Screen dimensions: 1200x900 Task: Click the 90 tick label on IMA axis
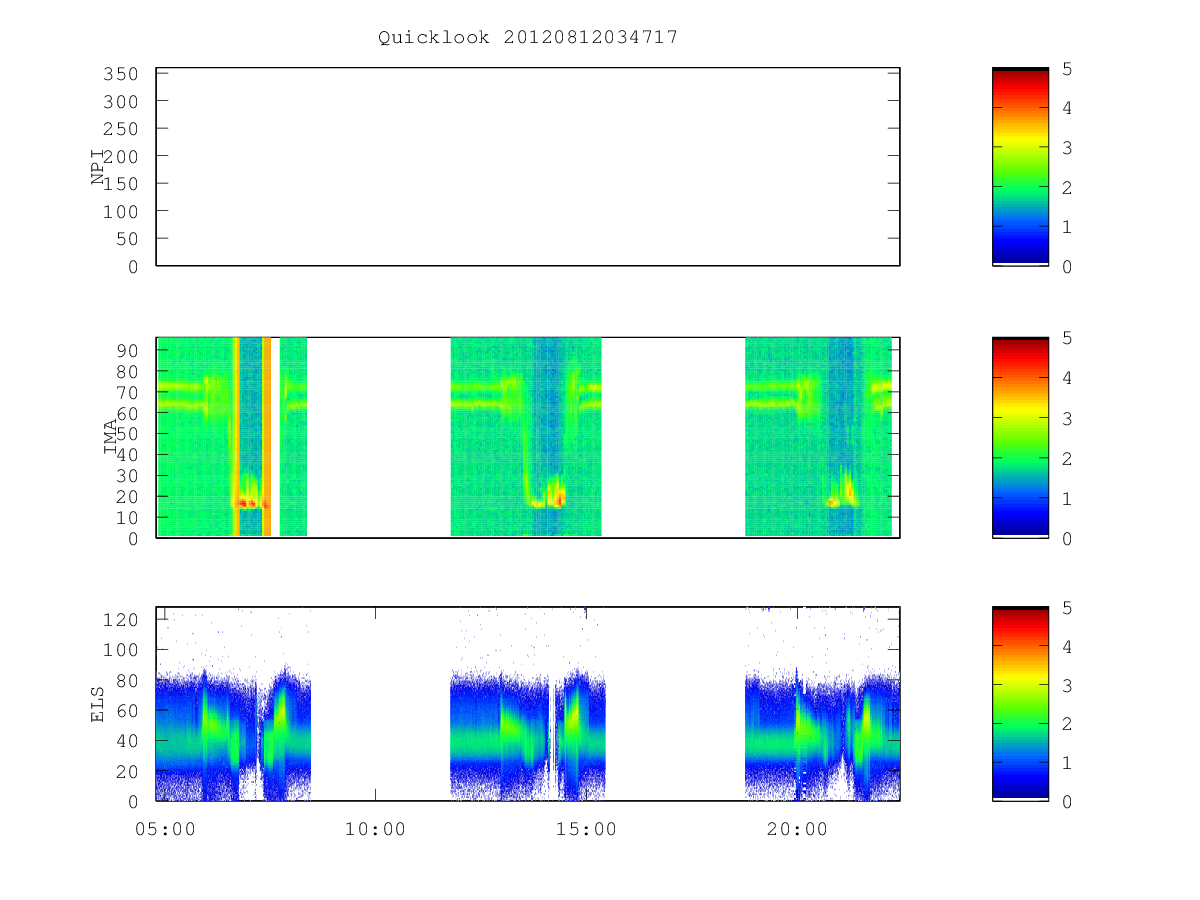click(x=128, y=350)
